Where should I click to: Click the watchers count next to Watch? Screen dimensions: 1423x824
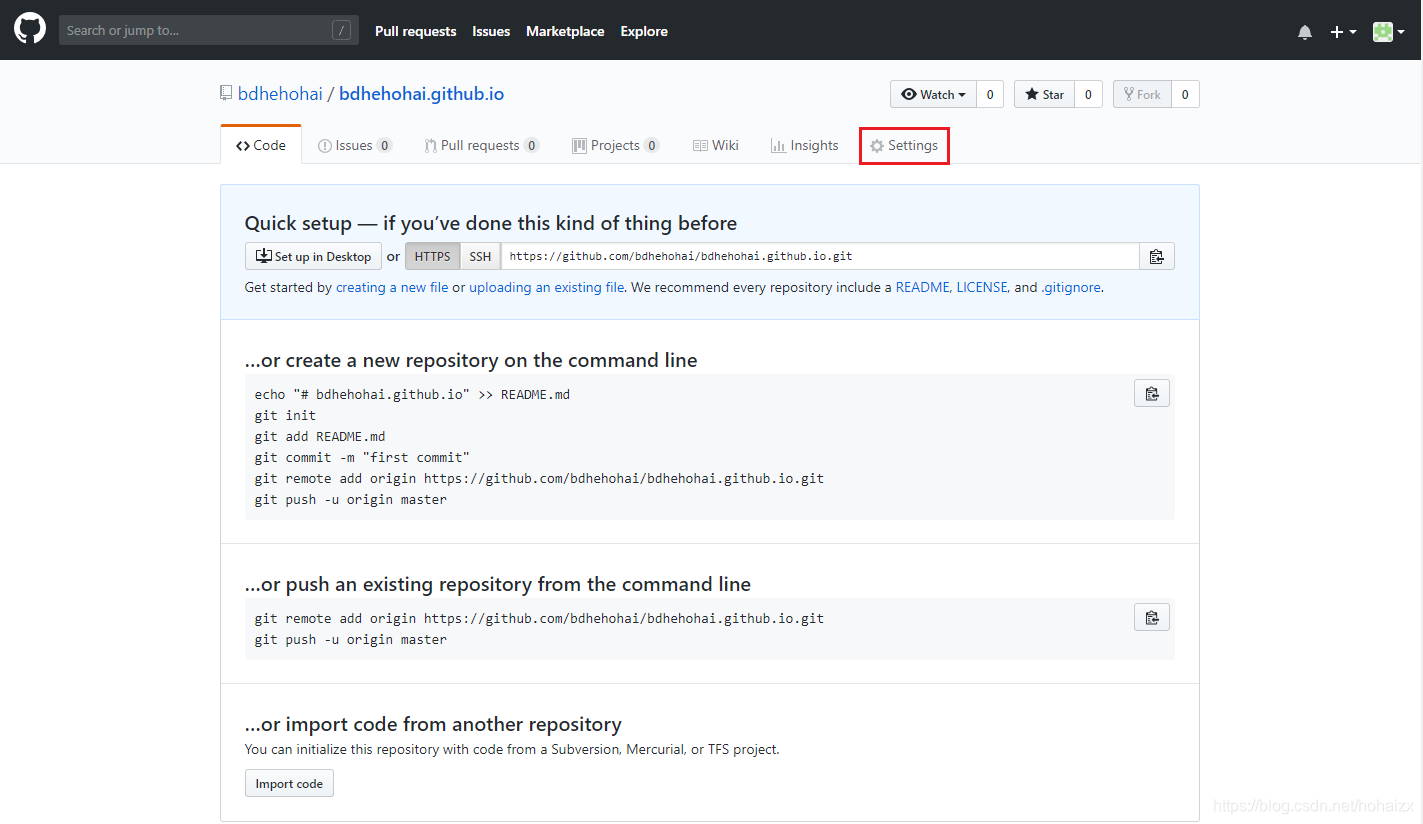coord(990,94)
